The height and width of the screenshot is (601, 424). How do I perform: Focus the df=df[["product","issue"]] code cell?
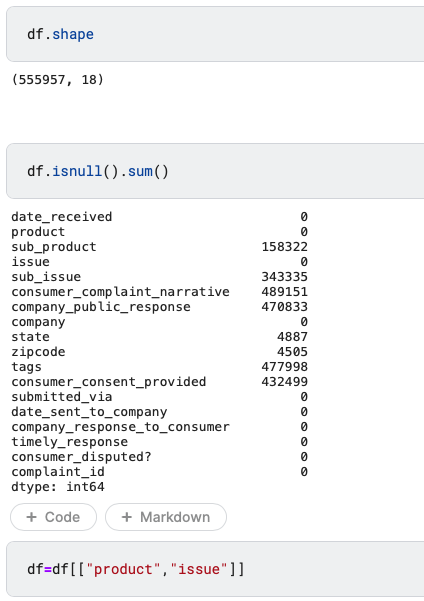[x=215, y=569]
